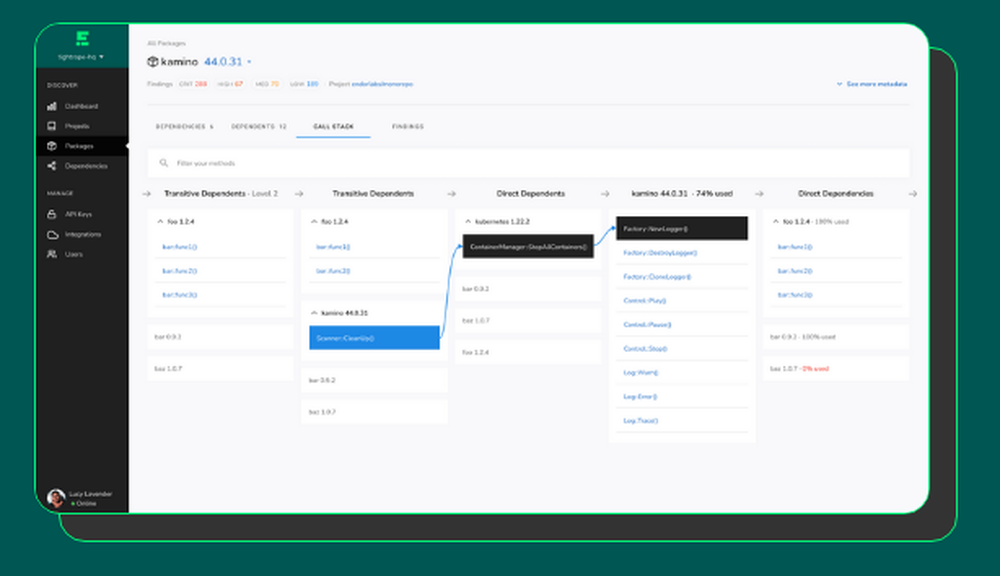
Task: Open the tenant name dropdown in sidebar
Action: tap(81, 57)
